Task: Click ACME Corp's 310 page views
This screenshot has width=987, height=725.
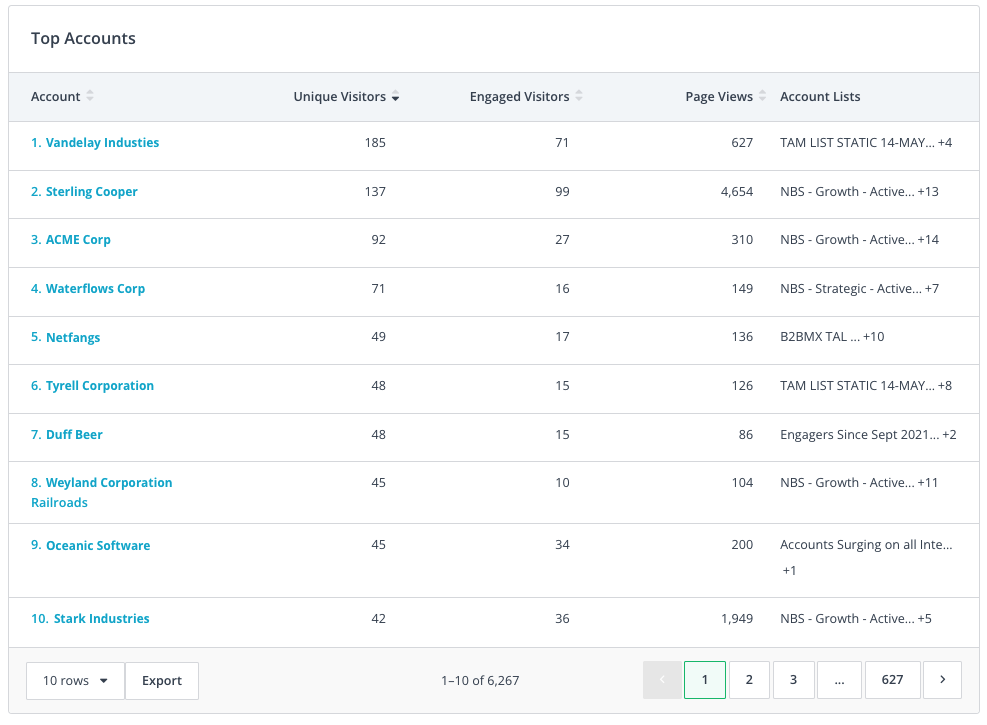Action: (742, 240)
